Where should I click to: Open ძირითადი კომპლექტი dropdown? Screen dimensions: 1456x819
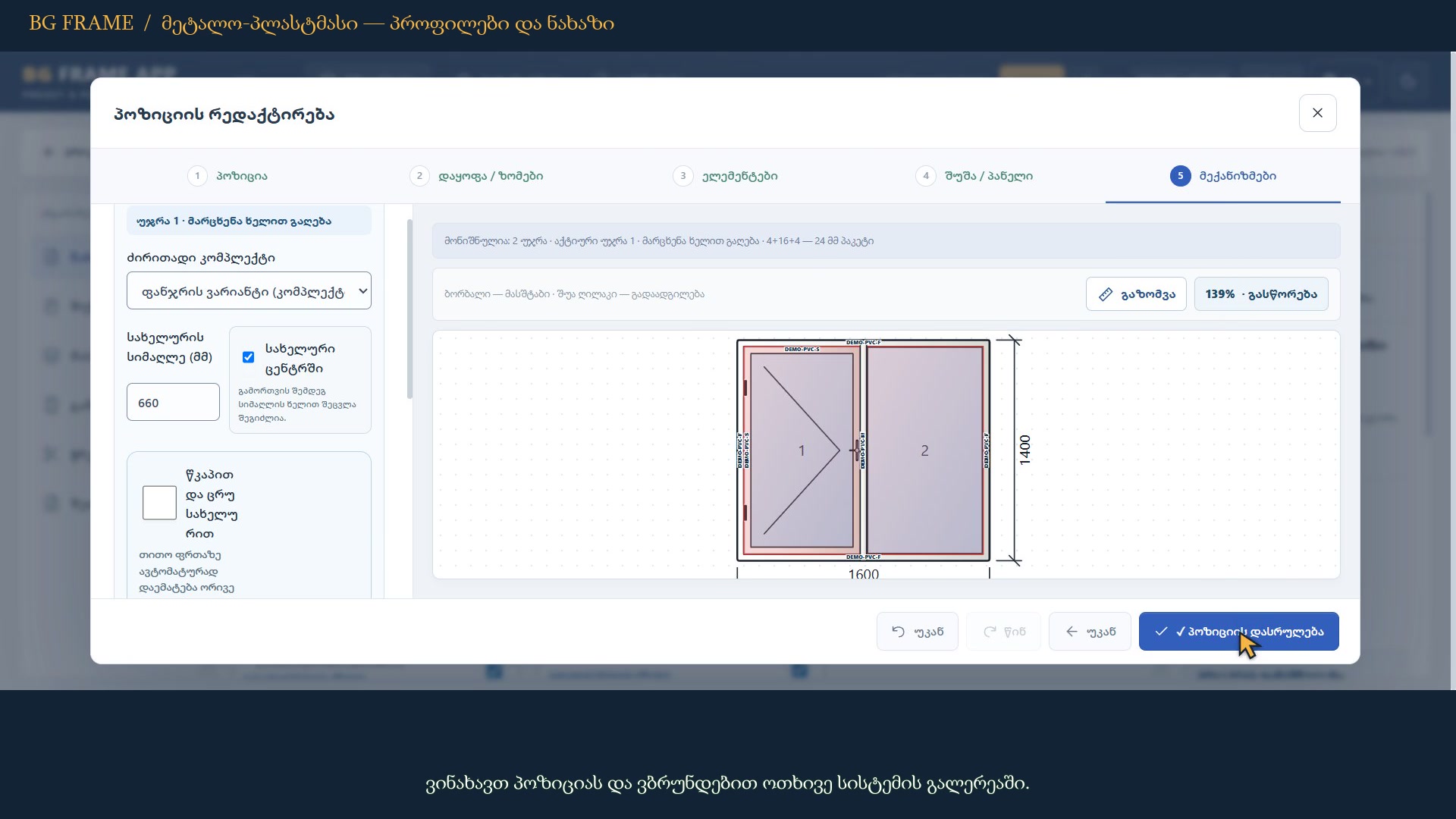tap(249, 291)
